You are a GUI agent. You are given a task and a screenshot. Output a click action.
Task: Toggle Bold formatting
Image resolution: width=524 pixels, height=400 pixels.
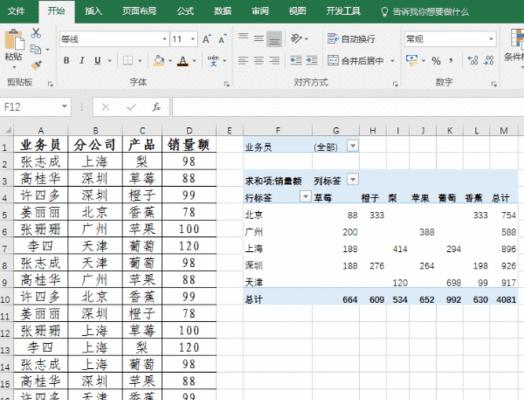(67, 60)
